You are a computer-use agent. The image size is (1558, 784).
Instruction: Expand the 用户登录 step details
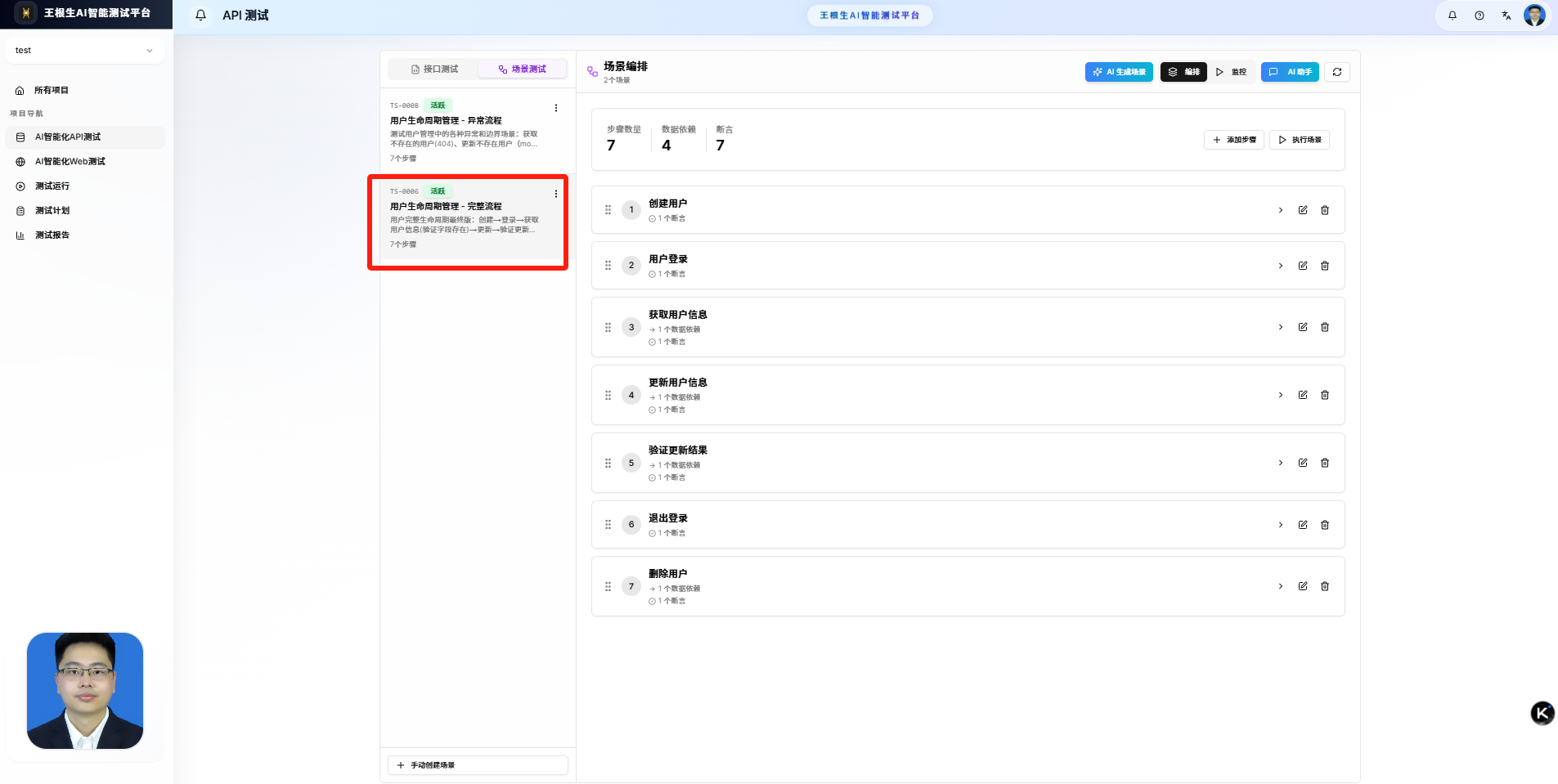click(x=1281, y=266)
